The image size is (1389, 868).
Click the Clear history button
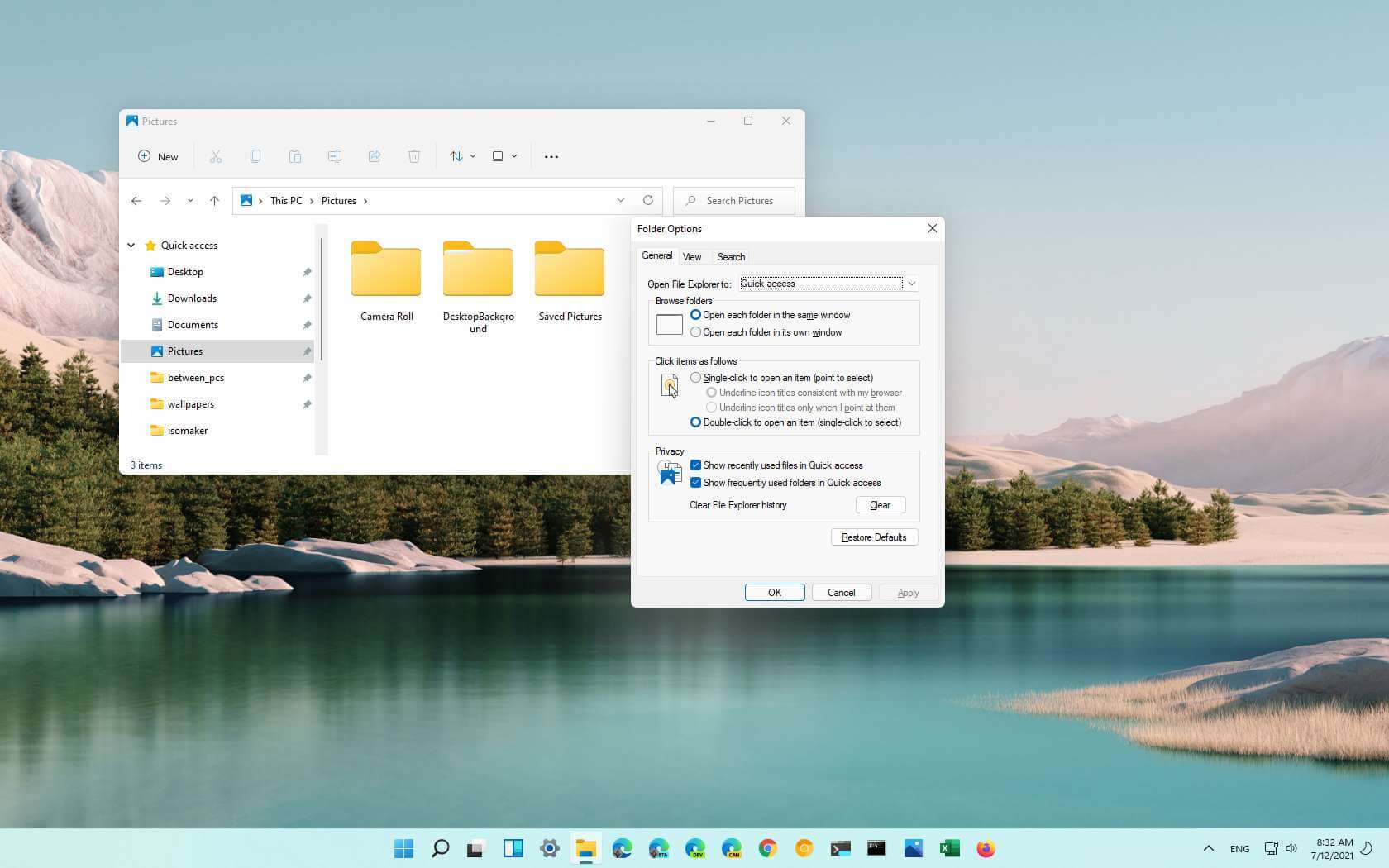tap(880, 505)
